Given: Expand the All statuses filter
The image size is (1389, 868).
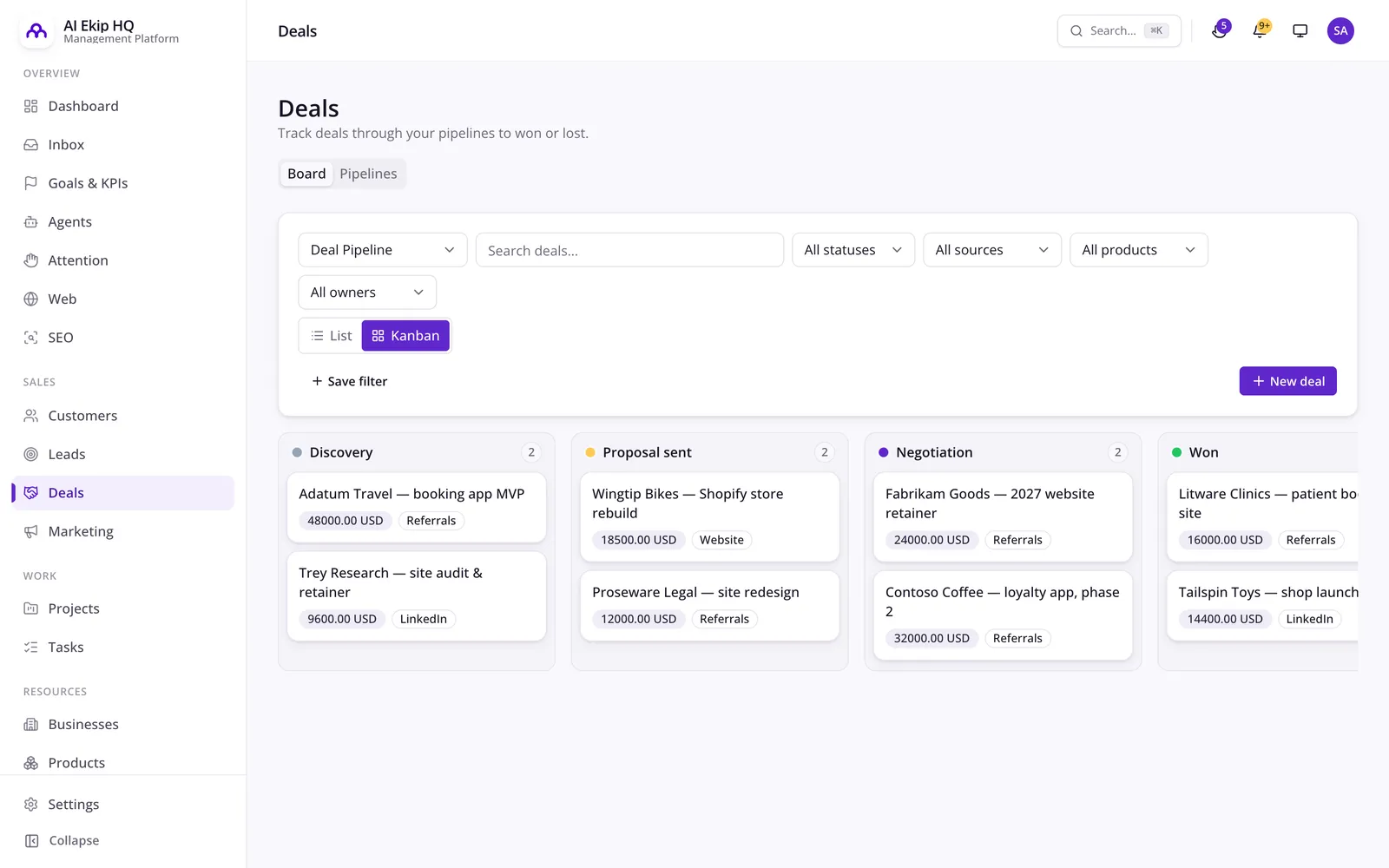Looking at the screenshot, I should (x=853, y=250).
